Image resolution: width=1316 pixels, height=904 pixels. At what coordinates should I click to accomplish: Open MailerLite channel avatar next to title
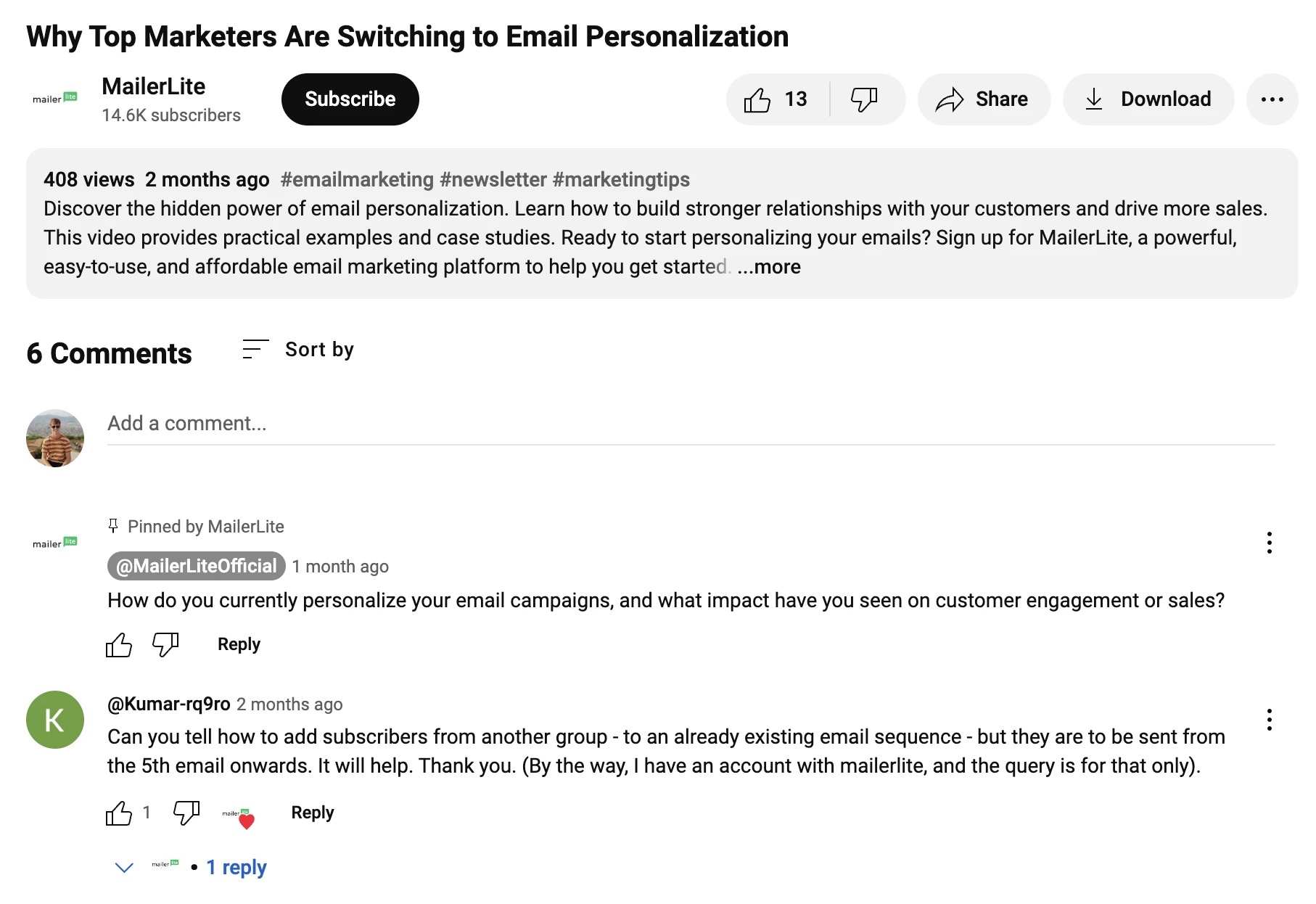click(55, 99)
